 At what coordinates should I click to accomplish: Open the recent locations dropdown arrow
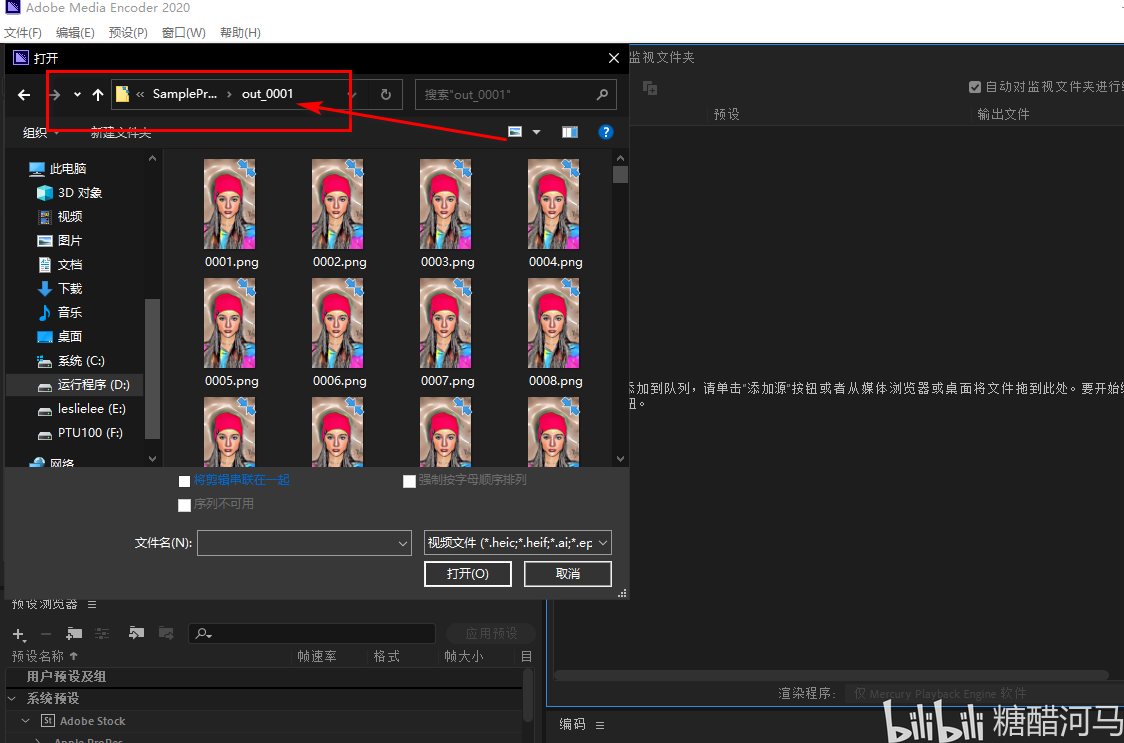coord(77,95)
